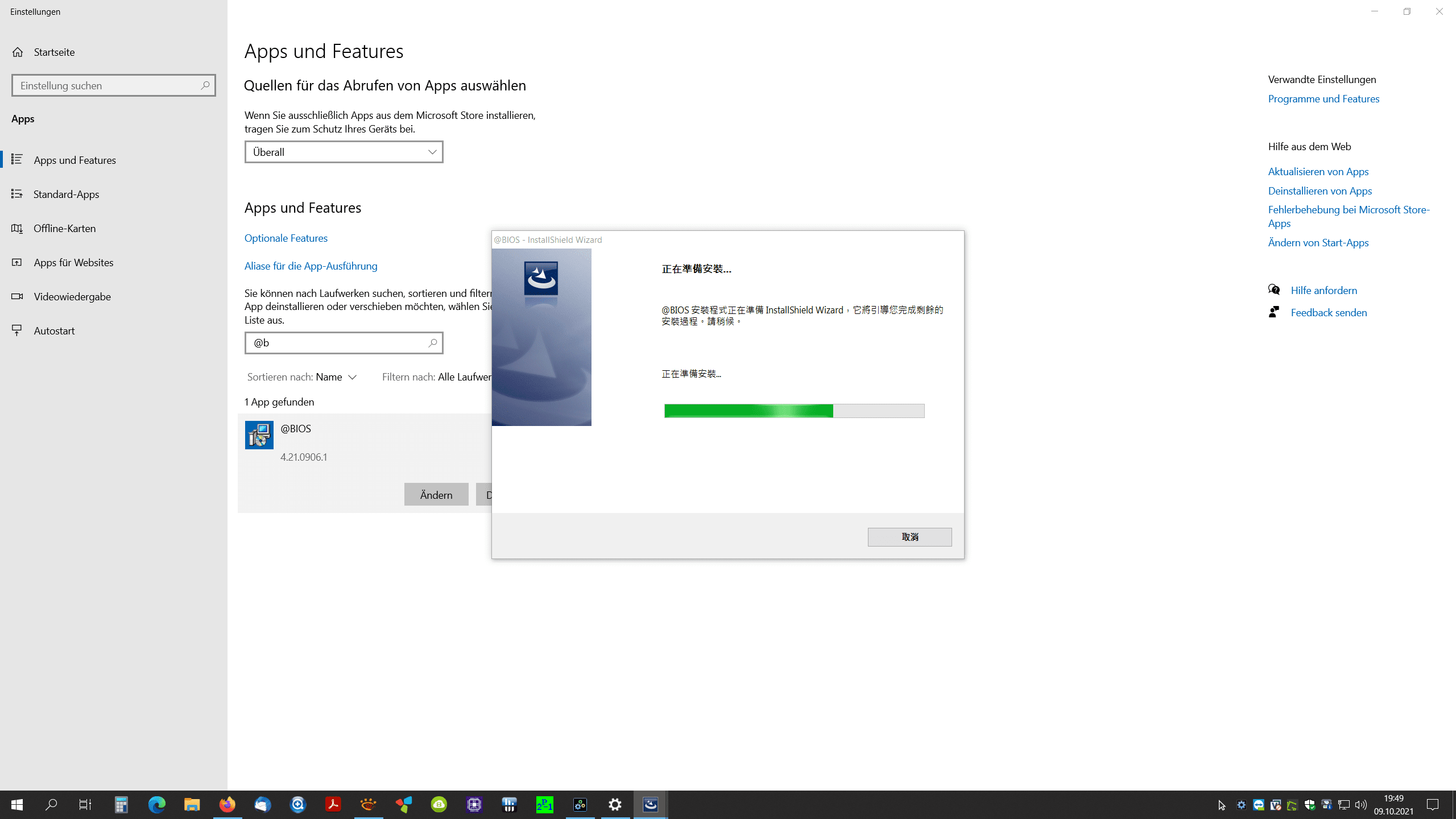Click the @BIOS app name
The width and height of the screenshot is (1456, 819).
pos(296,428)
